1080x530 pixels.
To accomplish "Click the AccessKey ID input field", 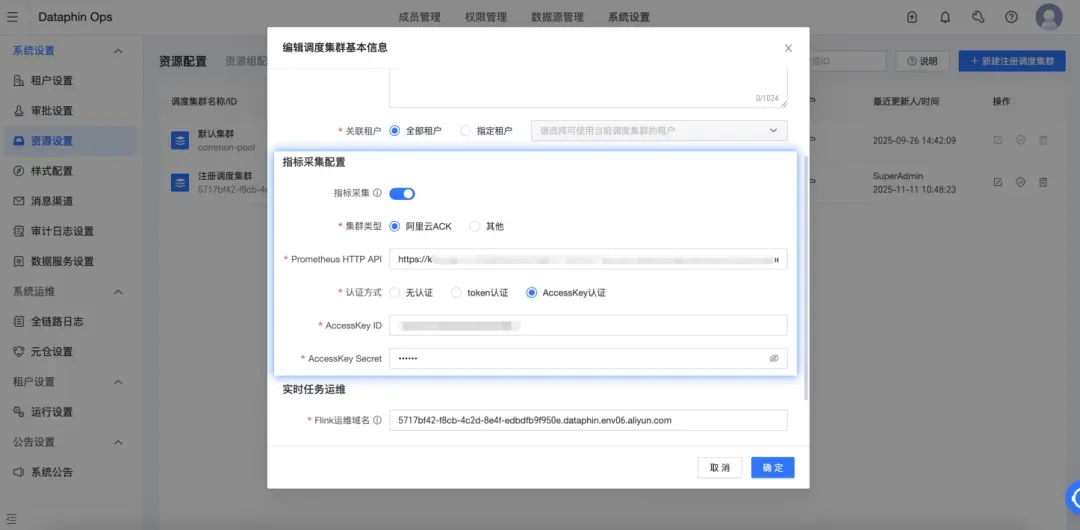I will tap(588, 325).
